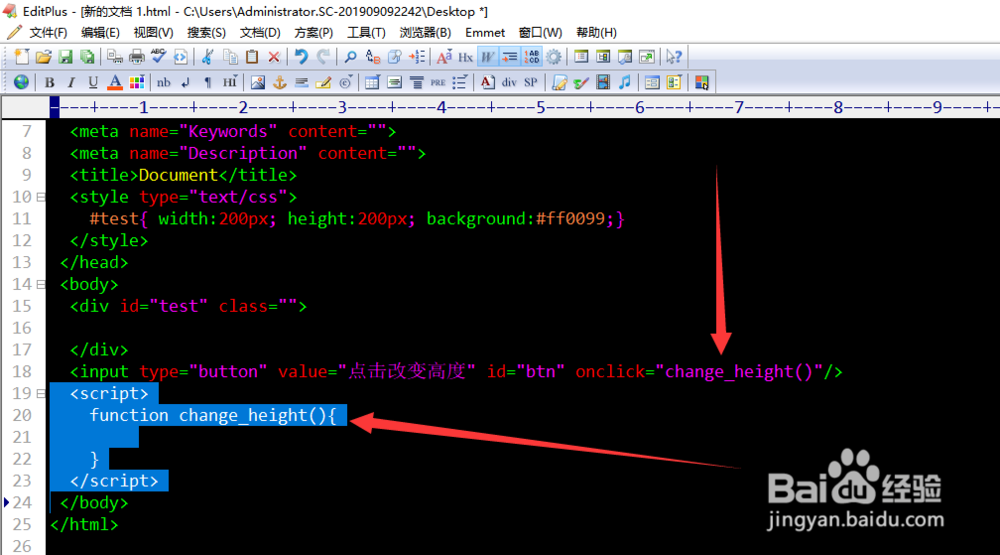Open 编辑(E) menu
This screenshot has height=555, width=1000.
point(100,33)
